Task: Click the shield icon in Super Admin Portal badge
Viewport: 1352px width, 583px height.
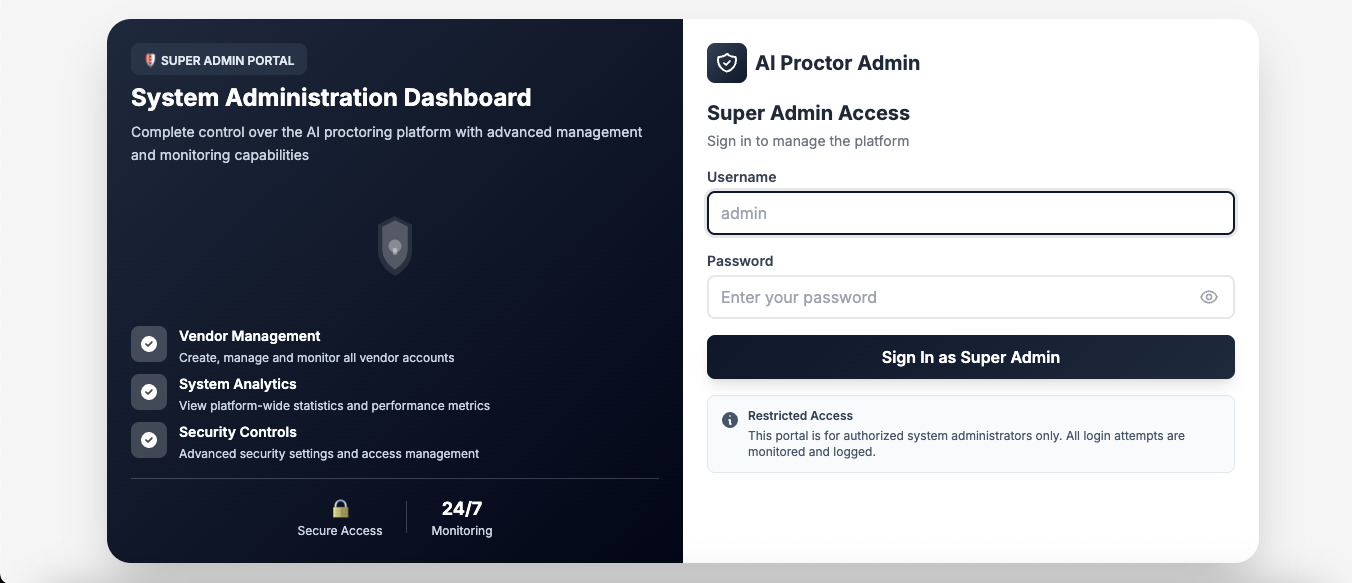Action: point(151,60)
